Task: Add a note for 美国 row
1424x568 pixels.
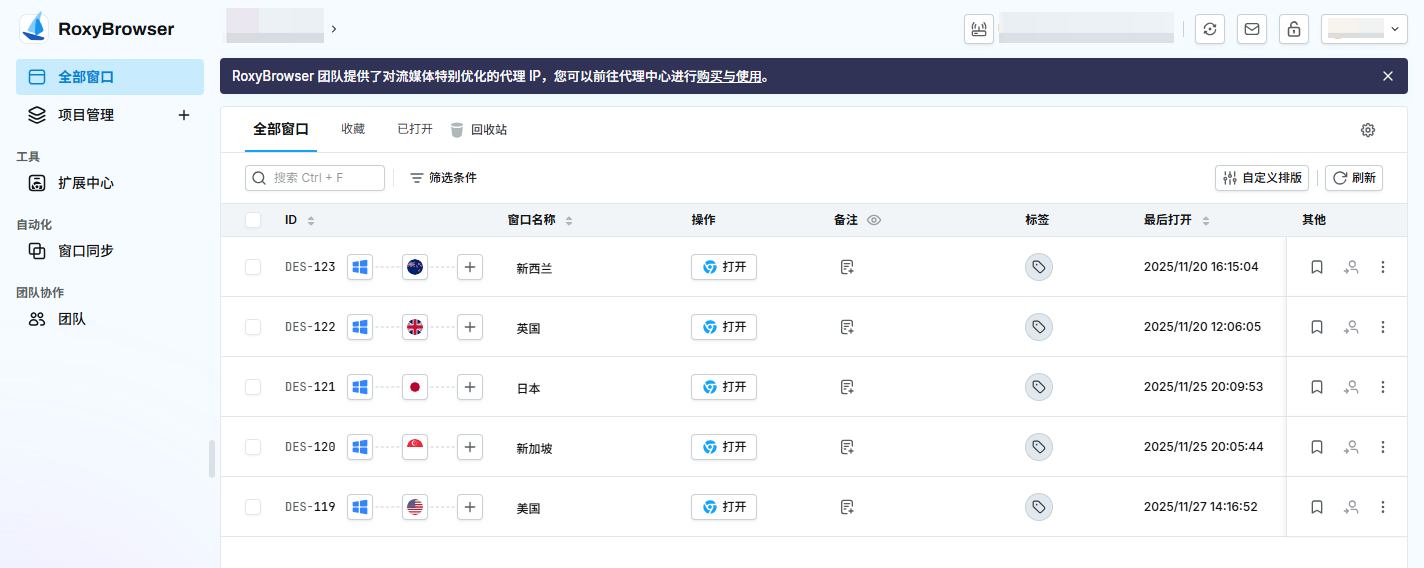Action: [x=847, y=507]
